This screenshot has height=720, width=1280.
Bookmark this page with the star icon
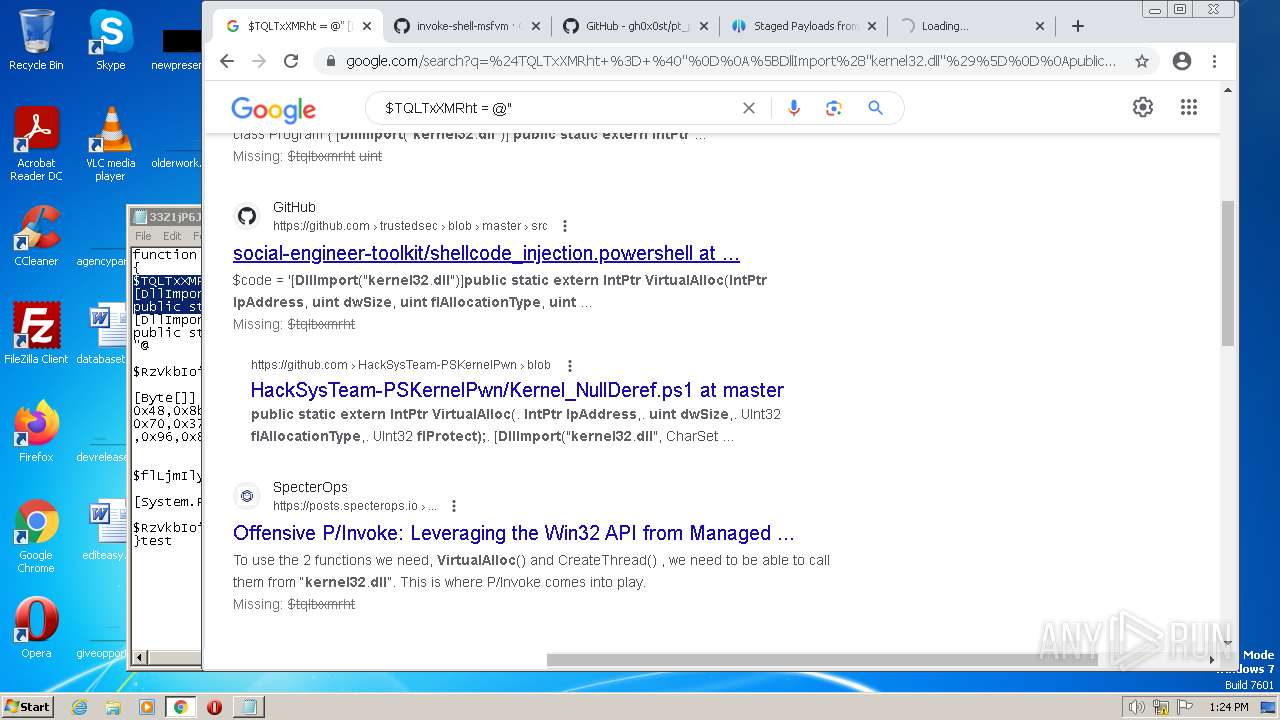(x=1142, y=61)
